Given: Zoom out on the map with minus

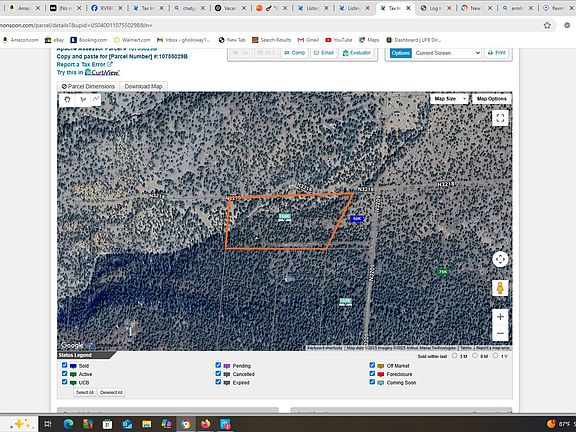Looking at the screenshot, I should tap(500, 333).
